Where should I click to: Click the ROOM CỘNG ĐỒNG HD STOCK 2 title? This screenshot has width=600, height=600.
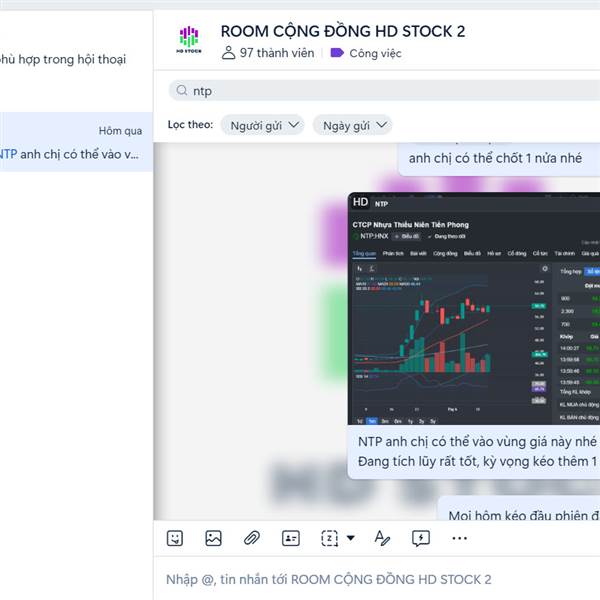pyautogui.click(x=343, y=31)
